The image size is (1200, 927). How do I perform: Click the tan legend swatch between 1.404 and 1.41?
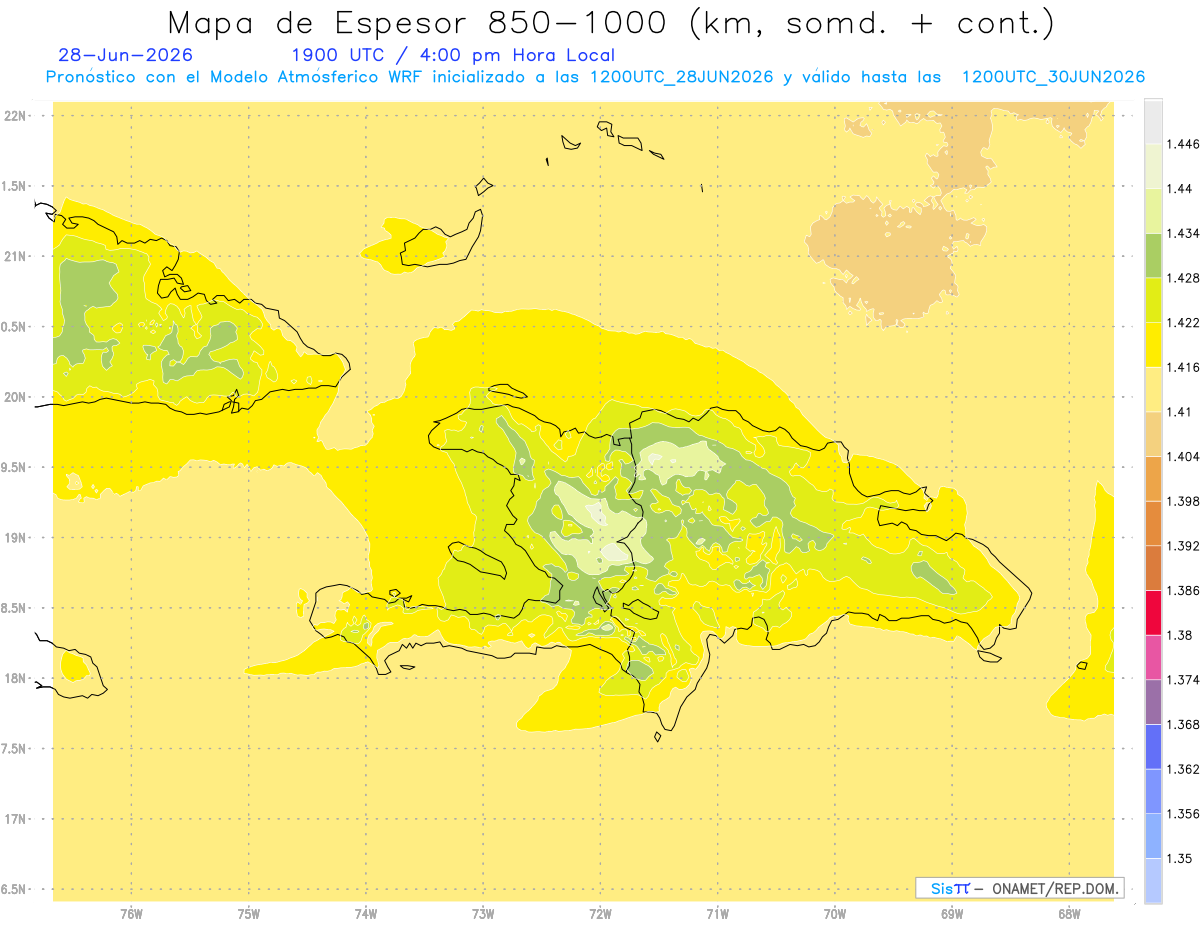point(1153,434)
